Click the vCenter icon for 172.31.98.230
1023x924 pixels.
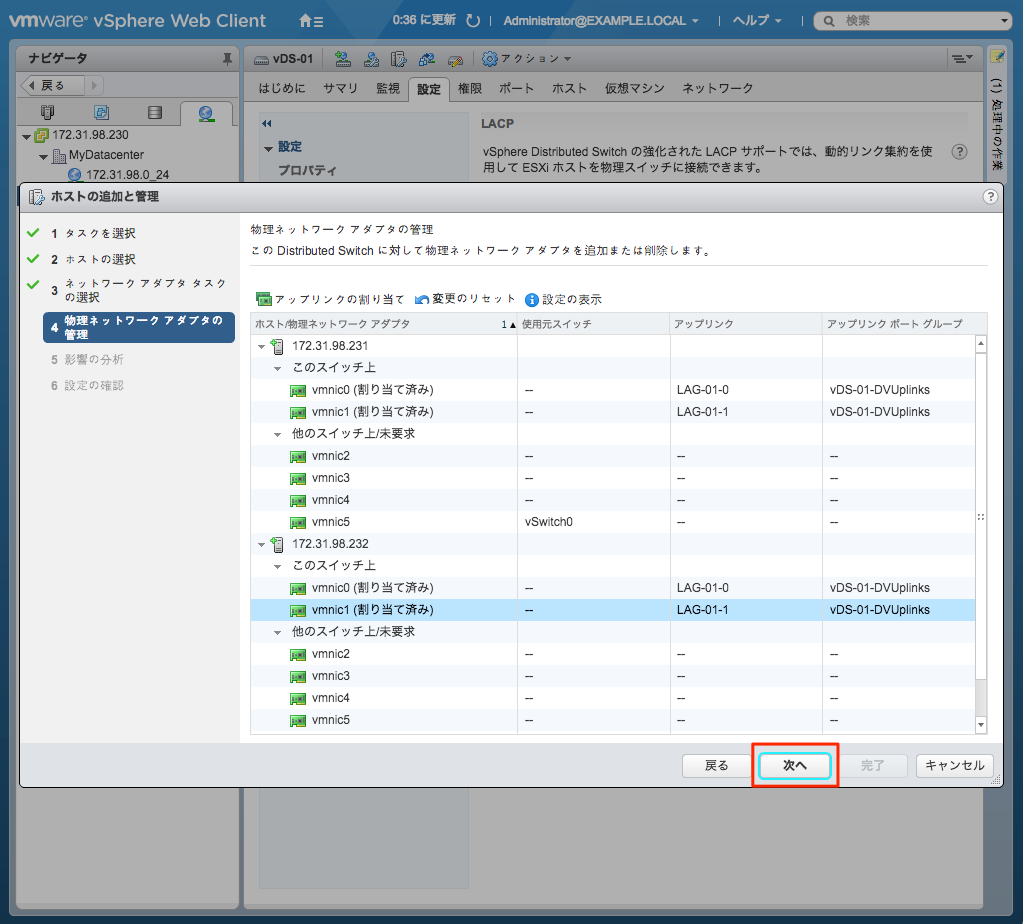[41, 135]
